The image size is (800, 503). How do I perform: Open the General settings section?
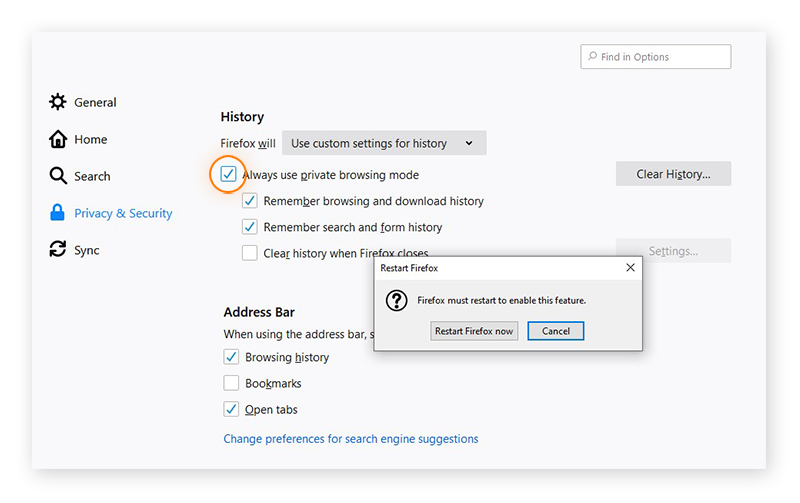(95, 103)
